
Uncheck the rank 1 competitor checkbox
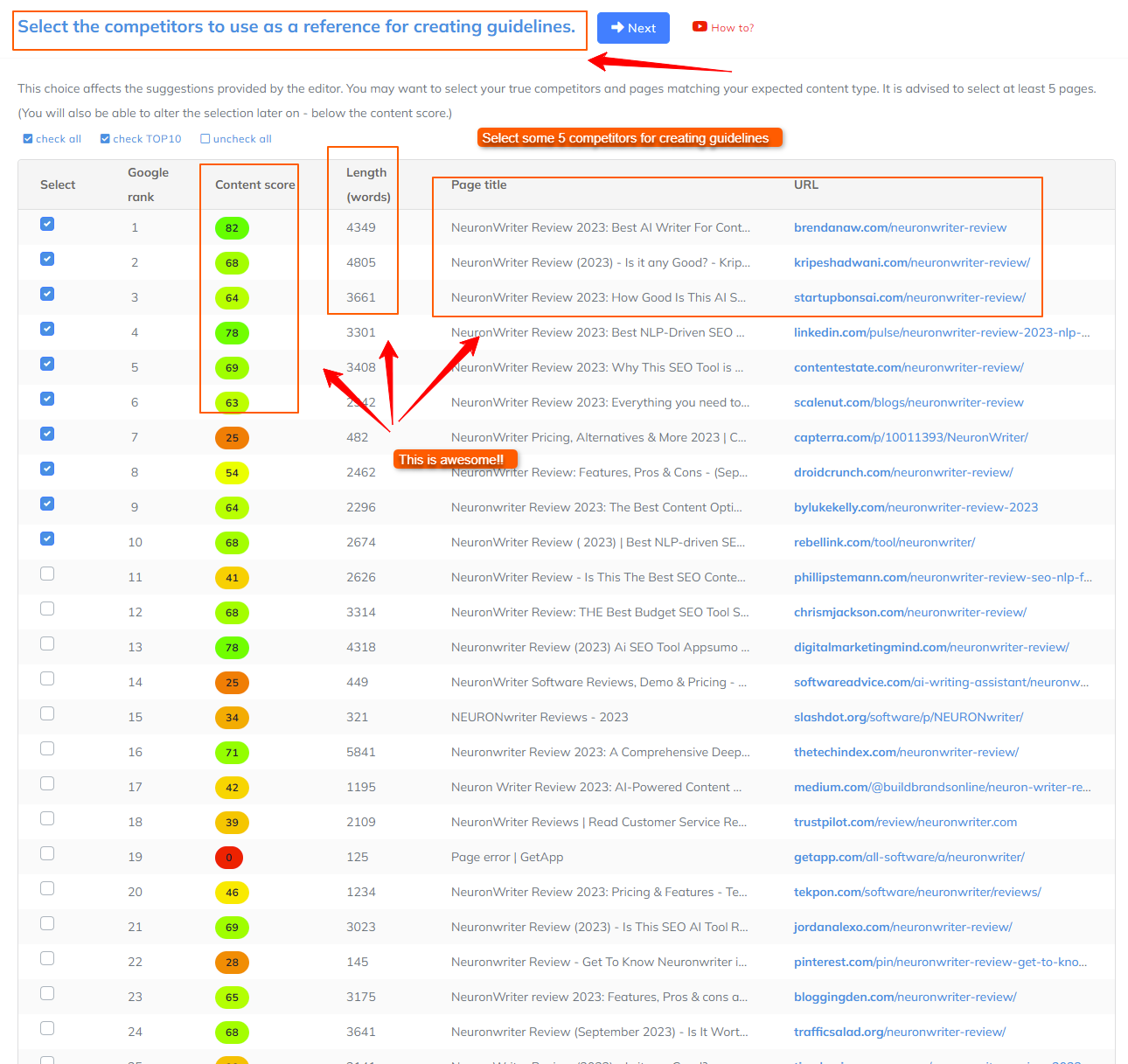click(47, 224)
